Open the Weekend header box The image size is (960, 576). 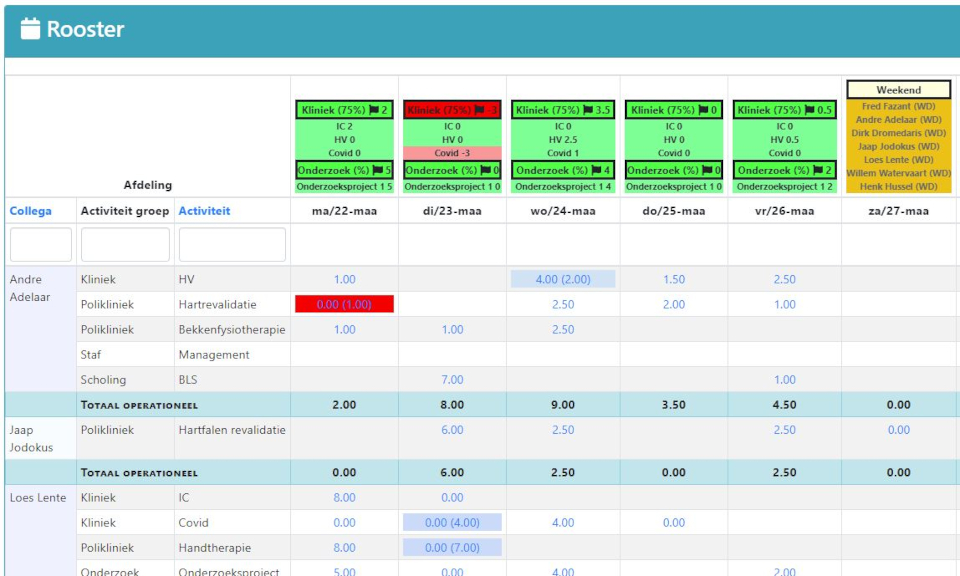[x=898, y=90]
